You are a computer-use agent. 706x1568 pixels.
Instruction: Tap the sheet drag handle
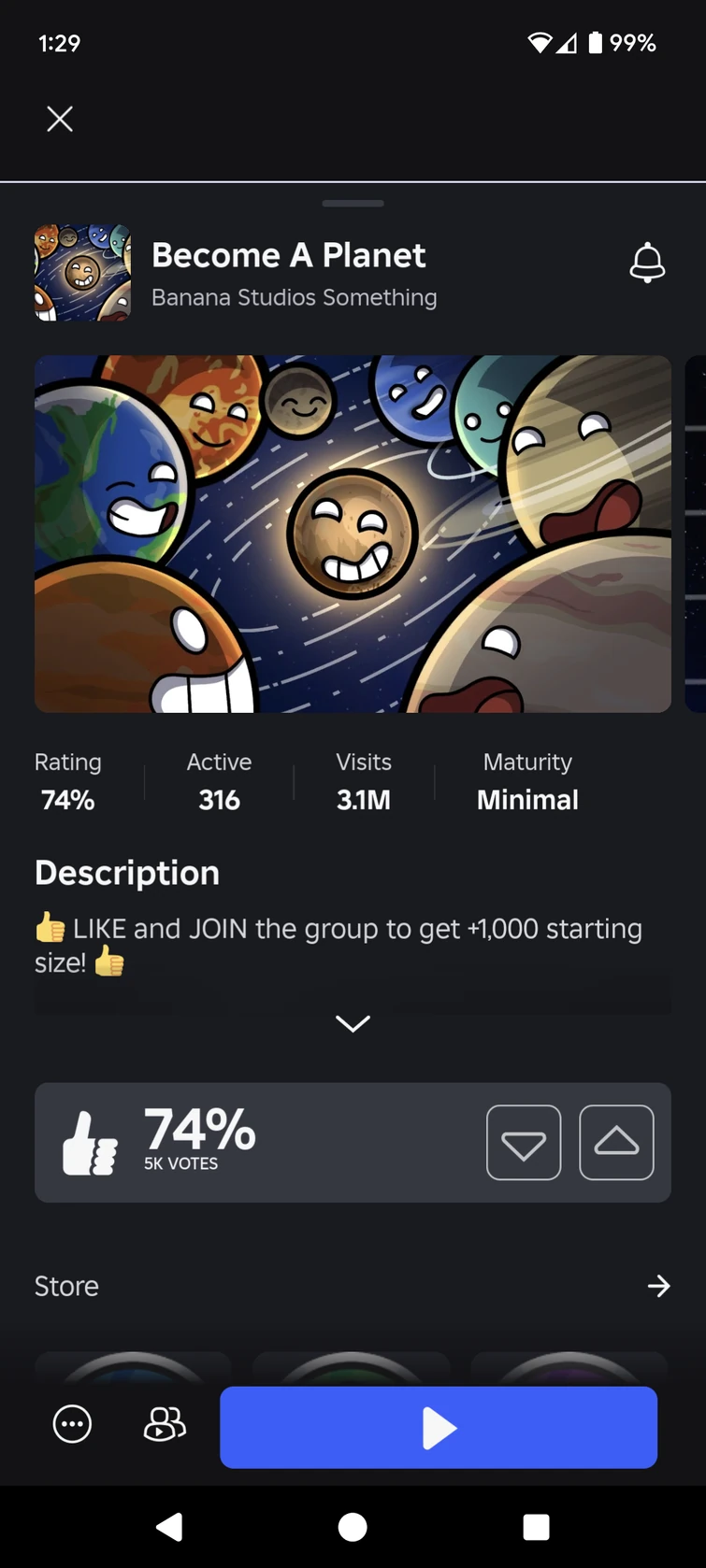tap(353, 203)
